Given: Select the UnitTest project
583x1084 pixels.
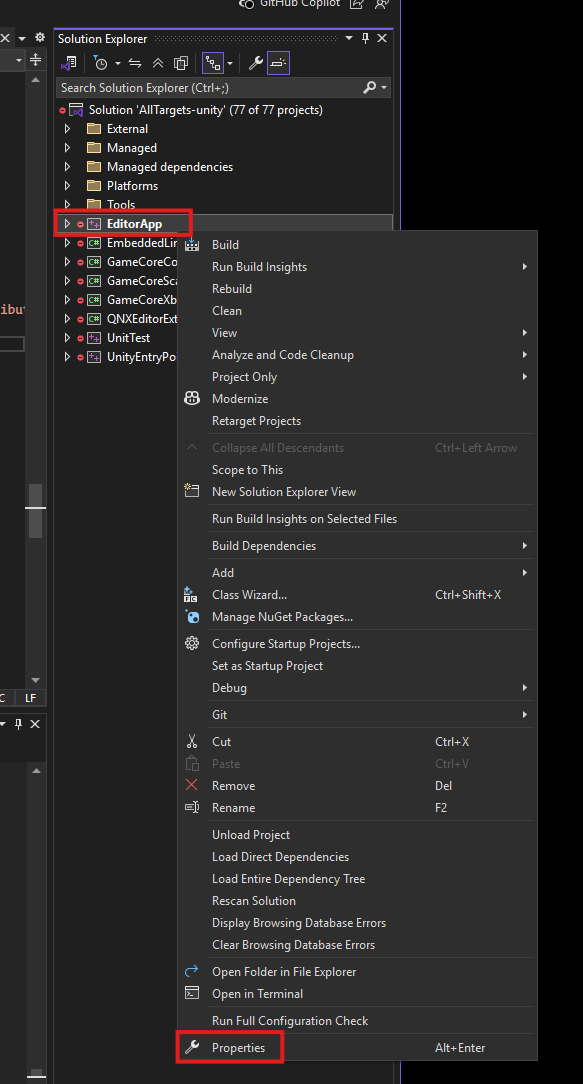Looking at the screenshot, I should coord(129,338).
